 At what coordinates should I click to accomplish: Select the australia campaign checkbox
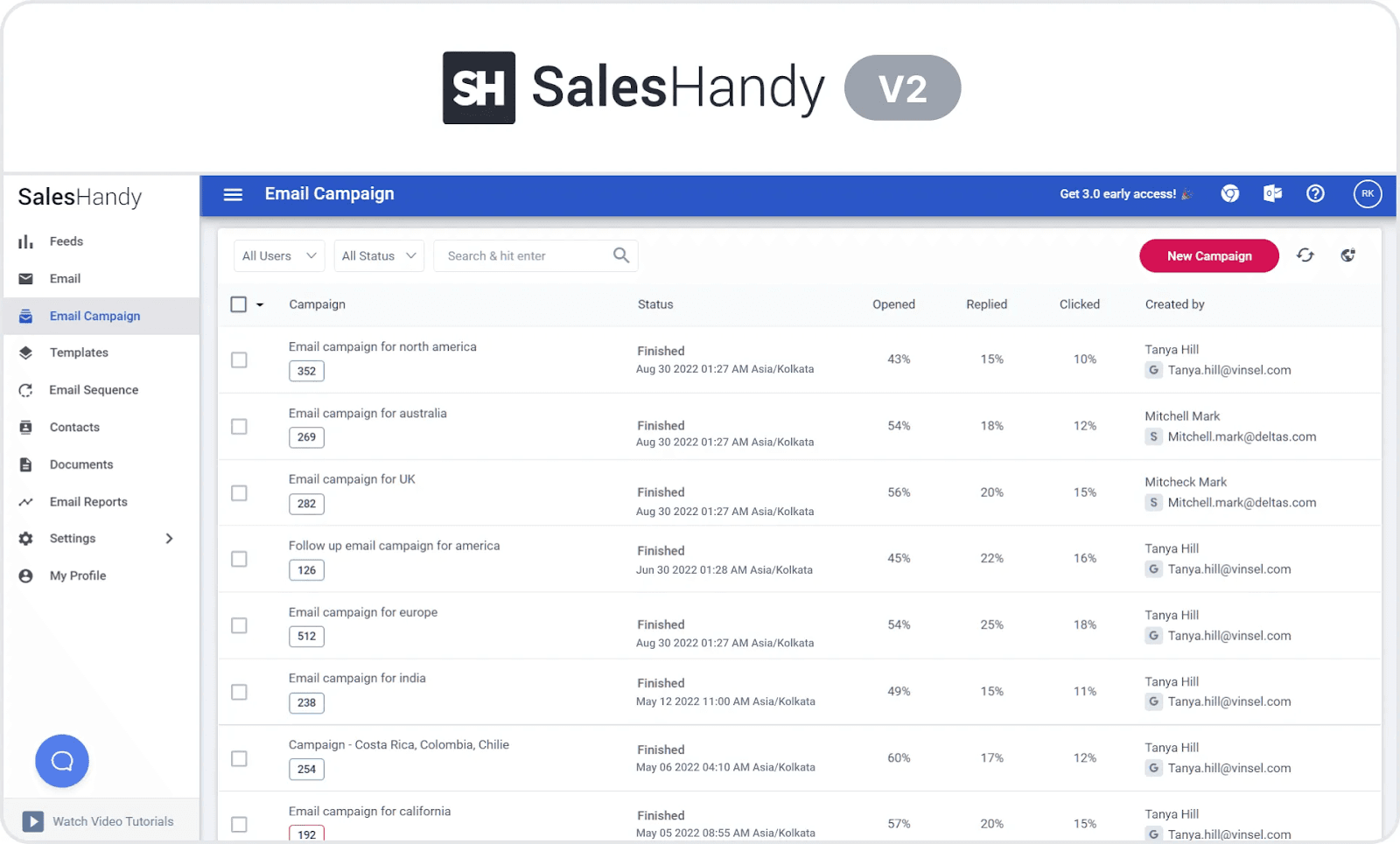pos(239,426)
